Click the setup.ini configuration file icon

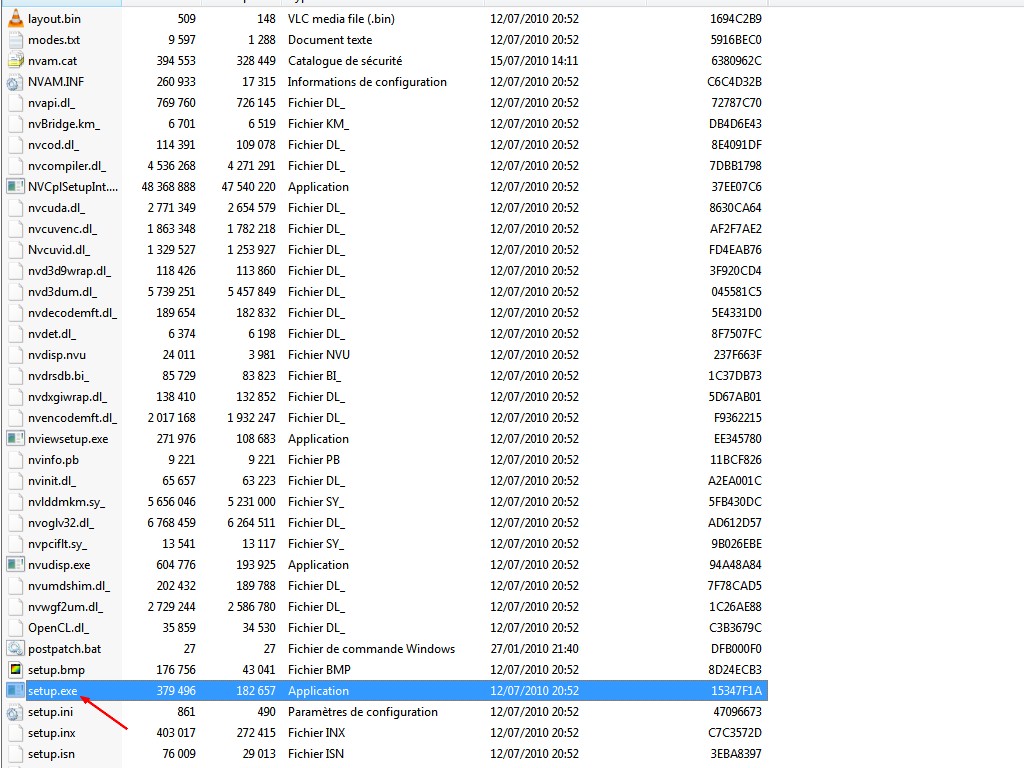click(15, 712)
